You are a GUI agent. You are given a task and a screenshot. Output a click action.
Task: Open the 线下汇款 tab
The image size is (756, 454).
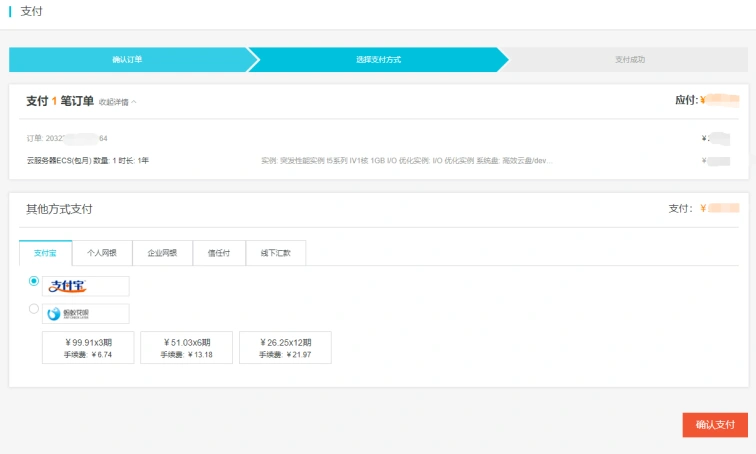(x=276, y=253)
